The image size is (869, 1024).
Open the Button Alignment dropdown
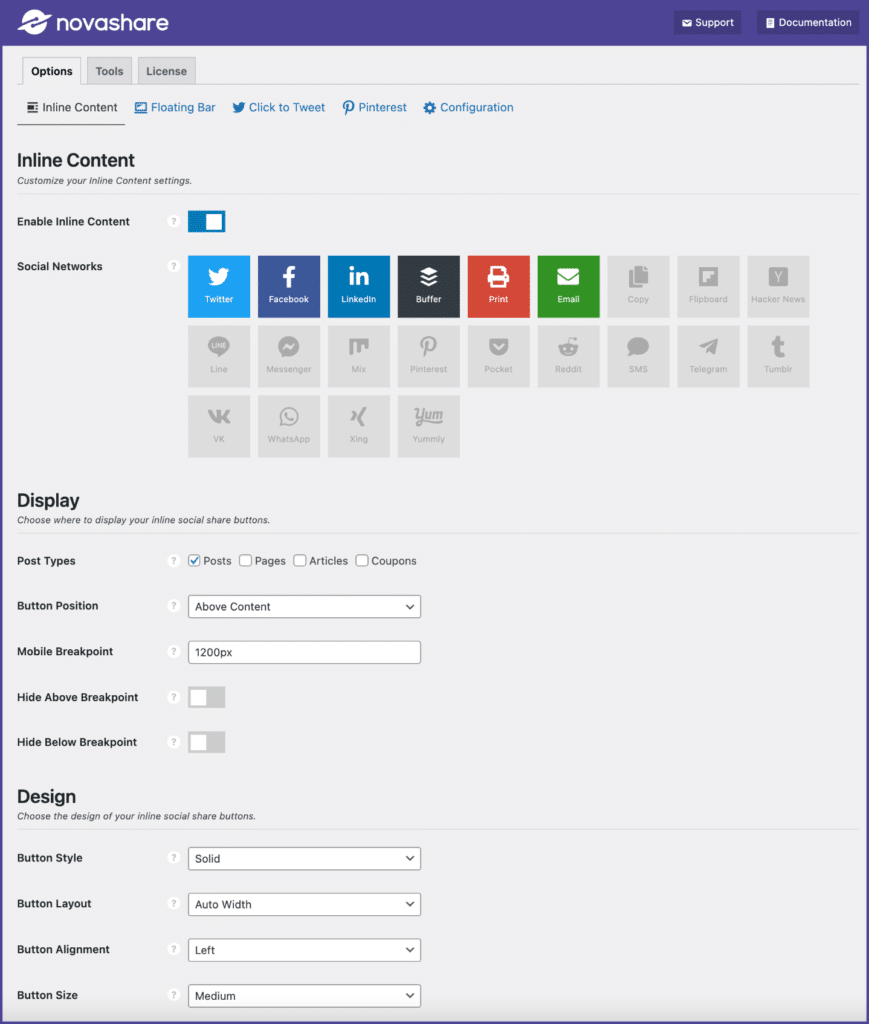[x=304, y=950]
